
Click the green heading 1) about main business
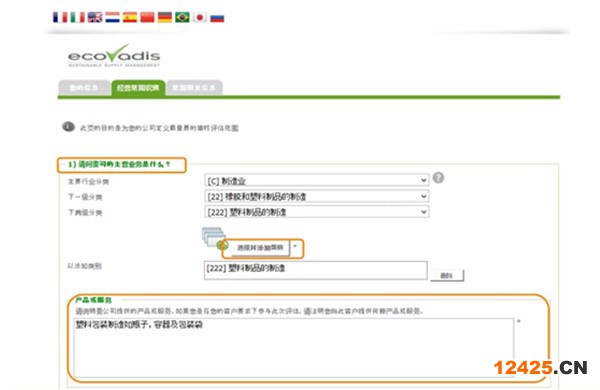(x=119, y=164)
